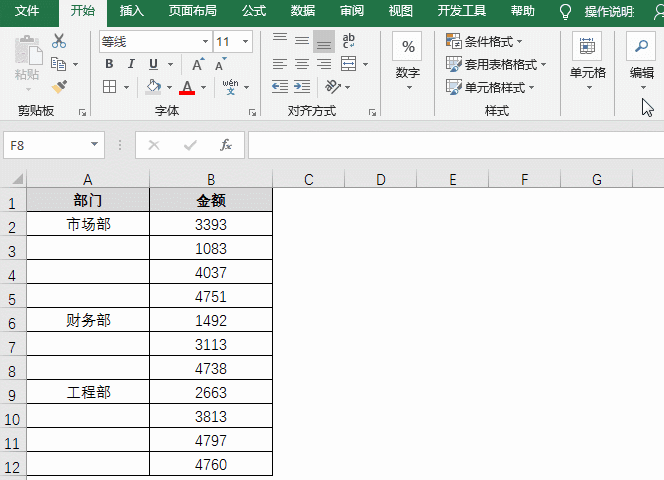Increase font size with large A
The width and height of the screenshot is (664, 480).
tap(197, 64)
